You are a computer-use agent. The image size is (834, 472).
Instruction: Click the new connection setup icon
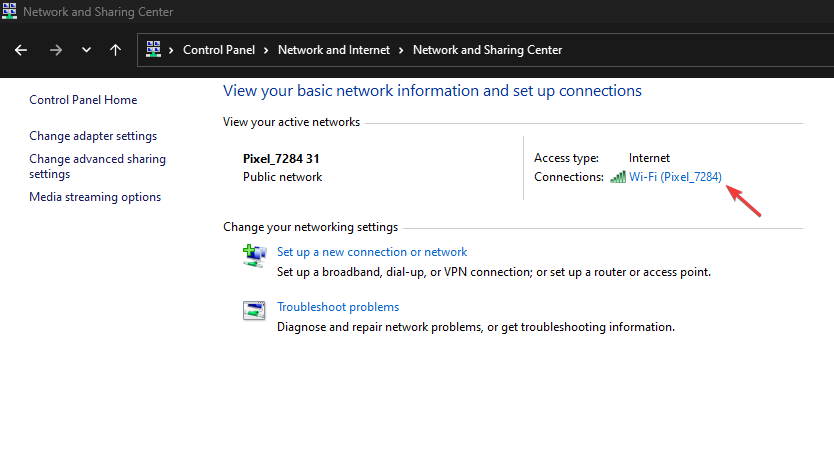254,255
